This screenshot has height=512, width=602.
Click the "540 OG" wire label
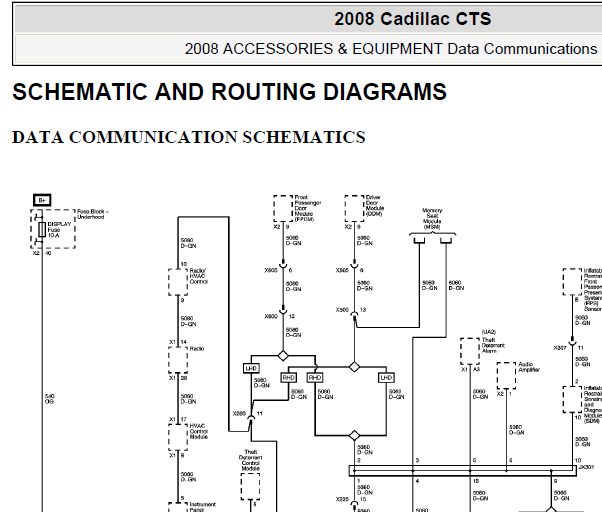(x=50, y=399)
